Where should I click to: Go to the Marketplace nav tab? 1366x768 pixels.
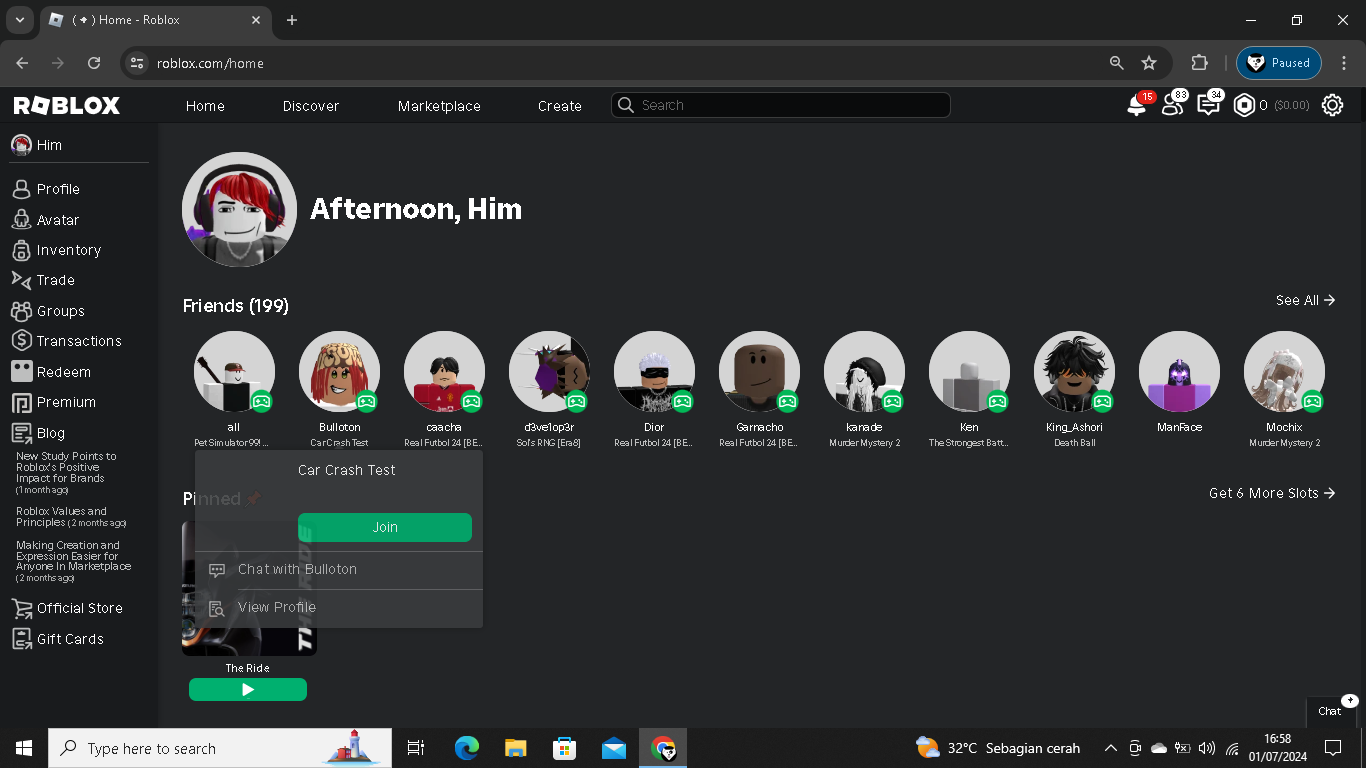coord(439,106)
